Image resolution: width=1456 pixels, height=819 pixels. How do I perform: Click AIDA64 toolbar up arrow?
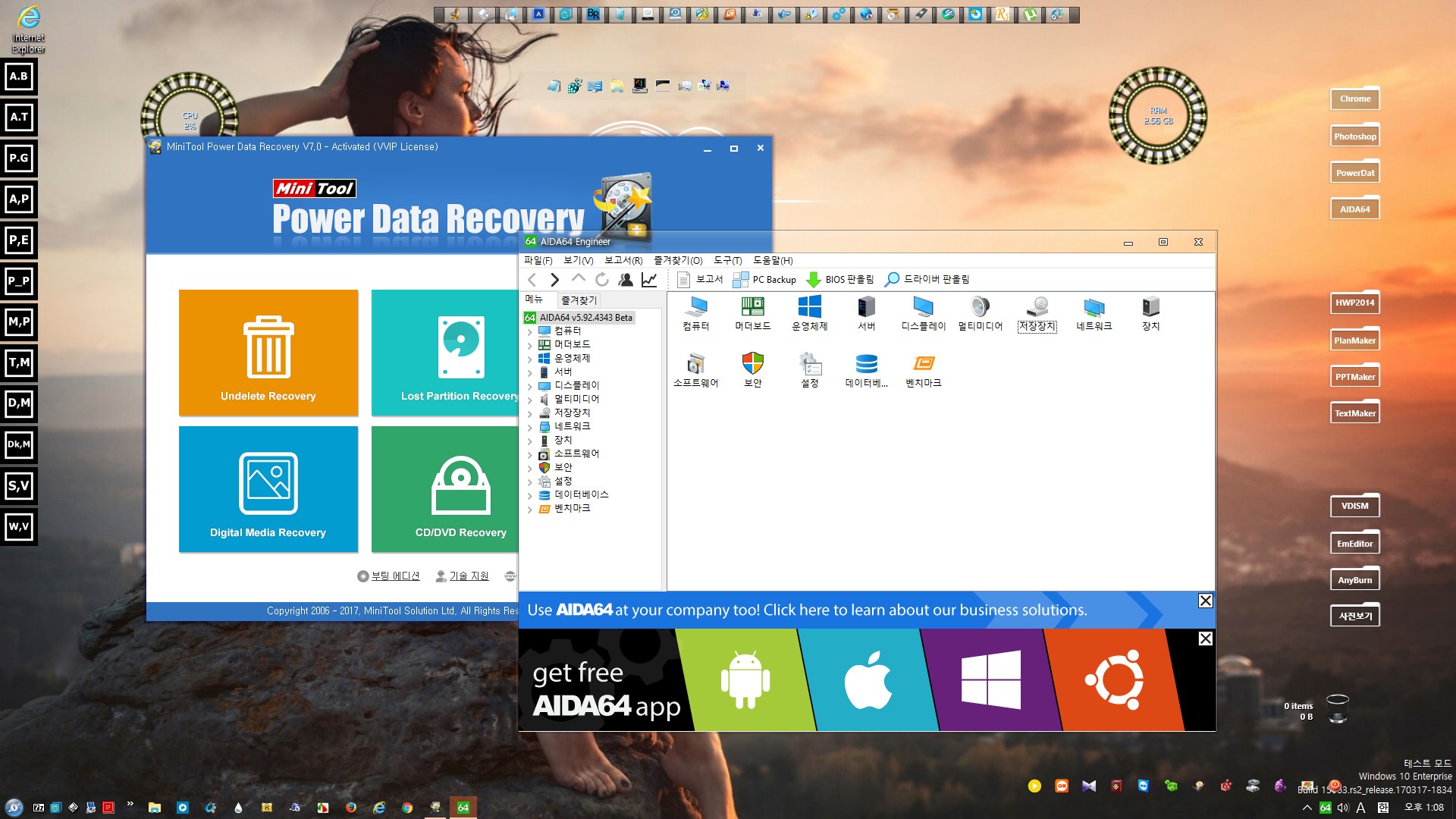579,280
